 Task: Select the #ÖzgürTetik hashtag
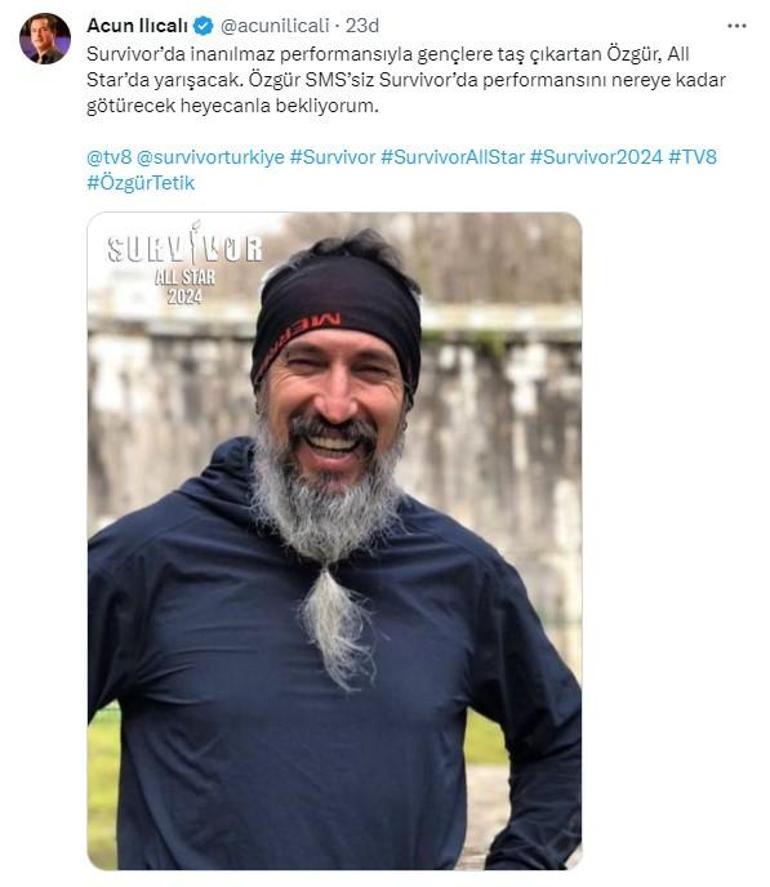(x=141, y=183)
